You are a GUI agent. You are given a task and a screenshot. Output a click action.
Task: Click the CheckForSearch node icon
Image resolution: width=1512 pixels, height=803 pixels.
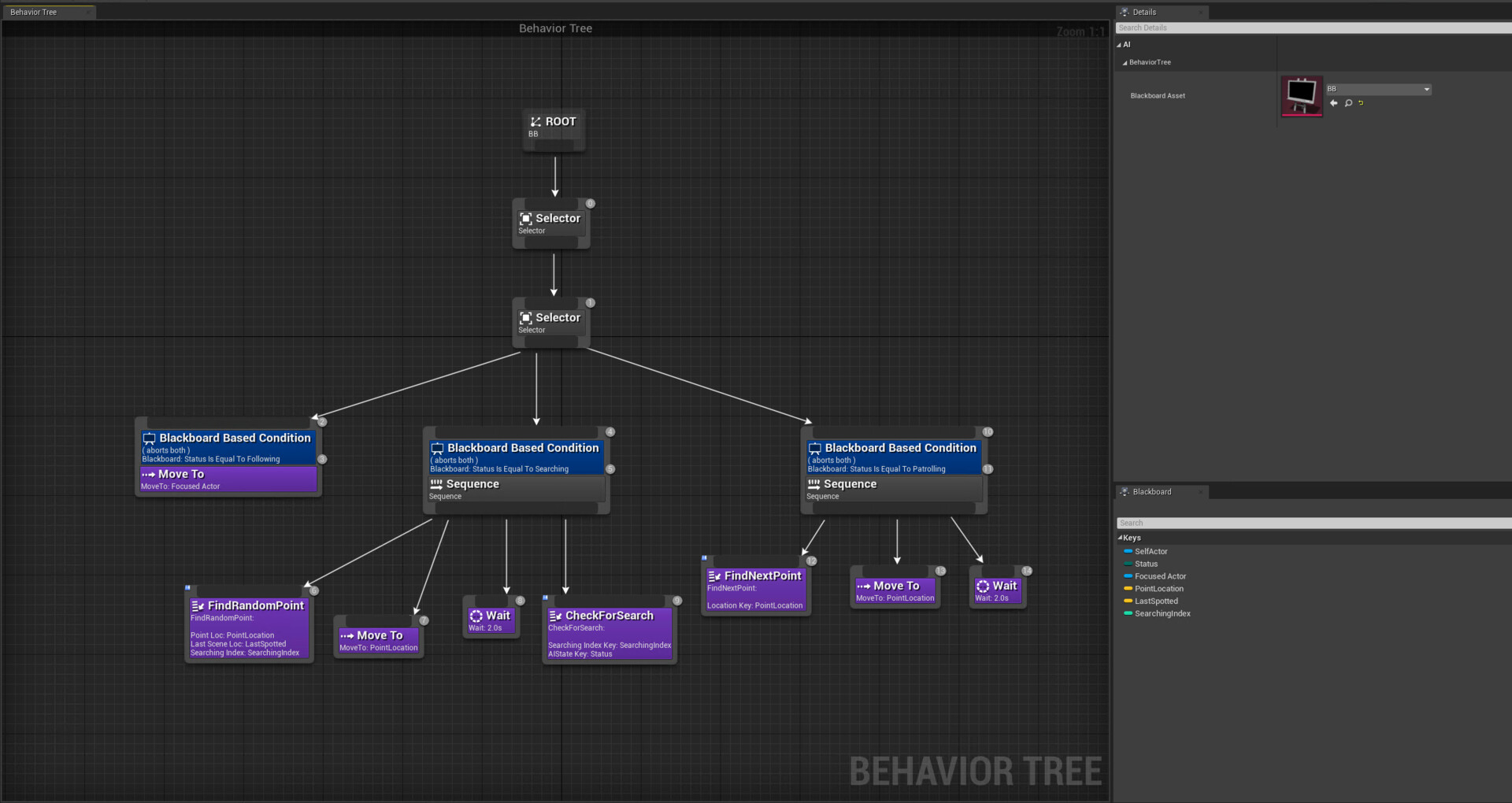coord(554,616)
